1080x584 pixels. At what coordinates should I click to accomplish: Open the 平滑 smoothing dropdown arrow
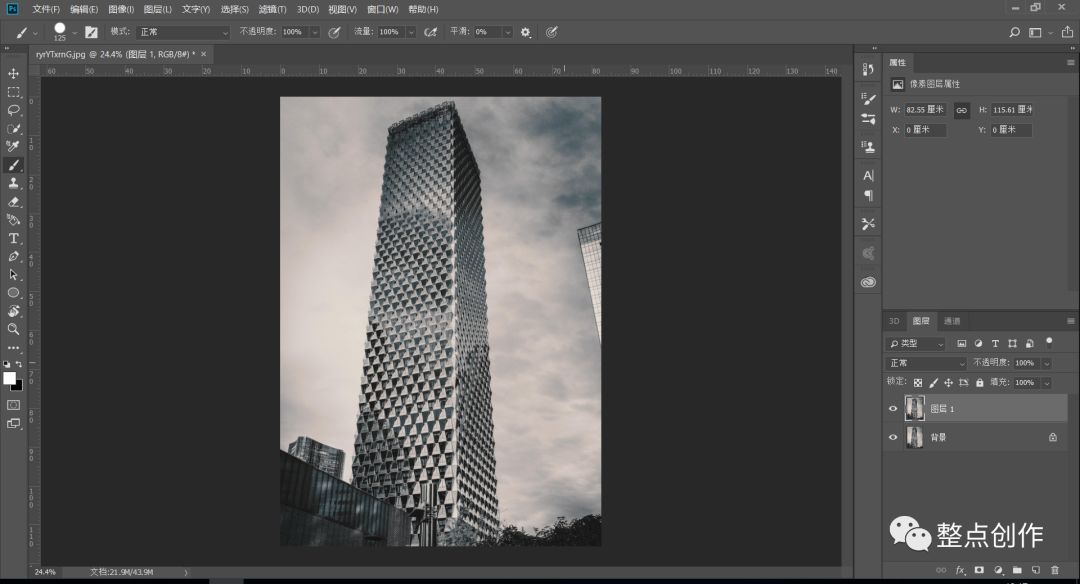[x=508, y=32]
